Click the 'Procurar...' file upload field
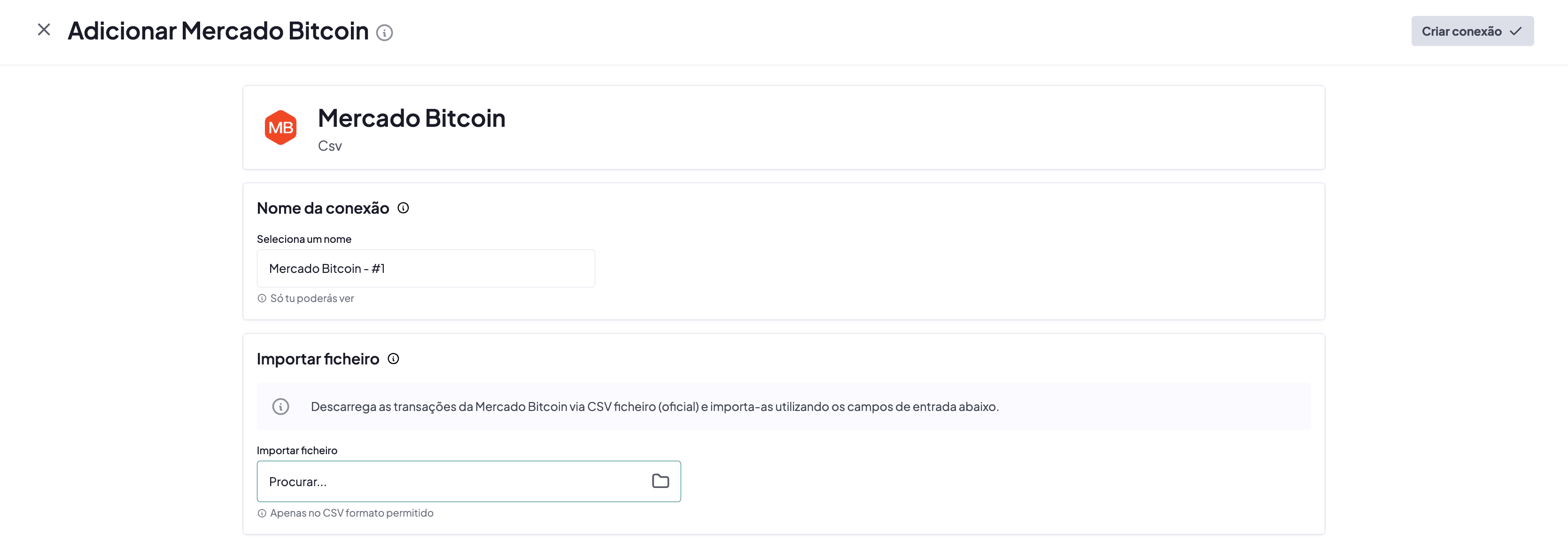Screen dimensions: 1568x542 pos(426,481)
